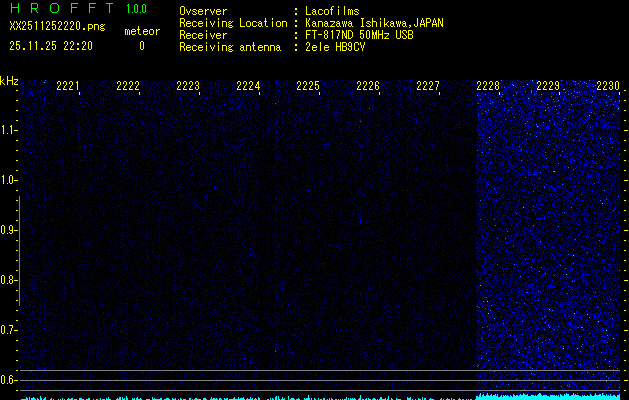
Task: Click the observer name Lacofilms
Action: (x=332, y=11)
